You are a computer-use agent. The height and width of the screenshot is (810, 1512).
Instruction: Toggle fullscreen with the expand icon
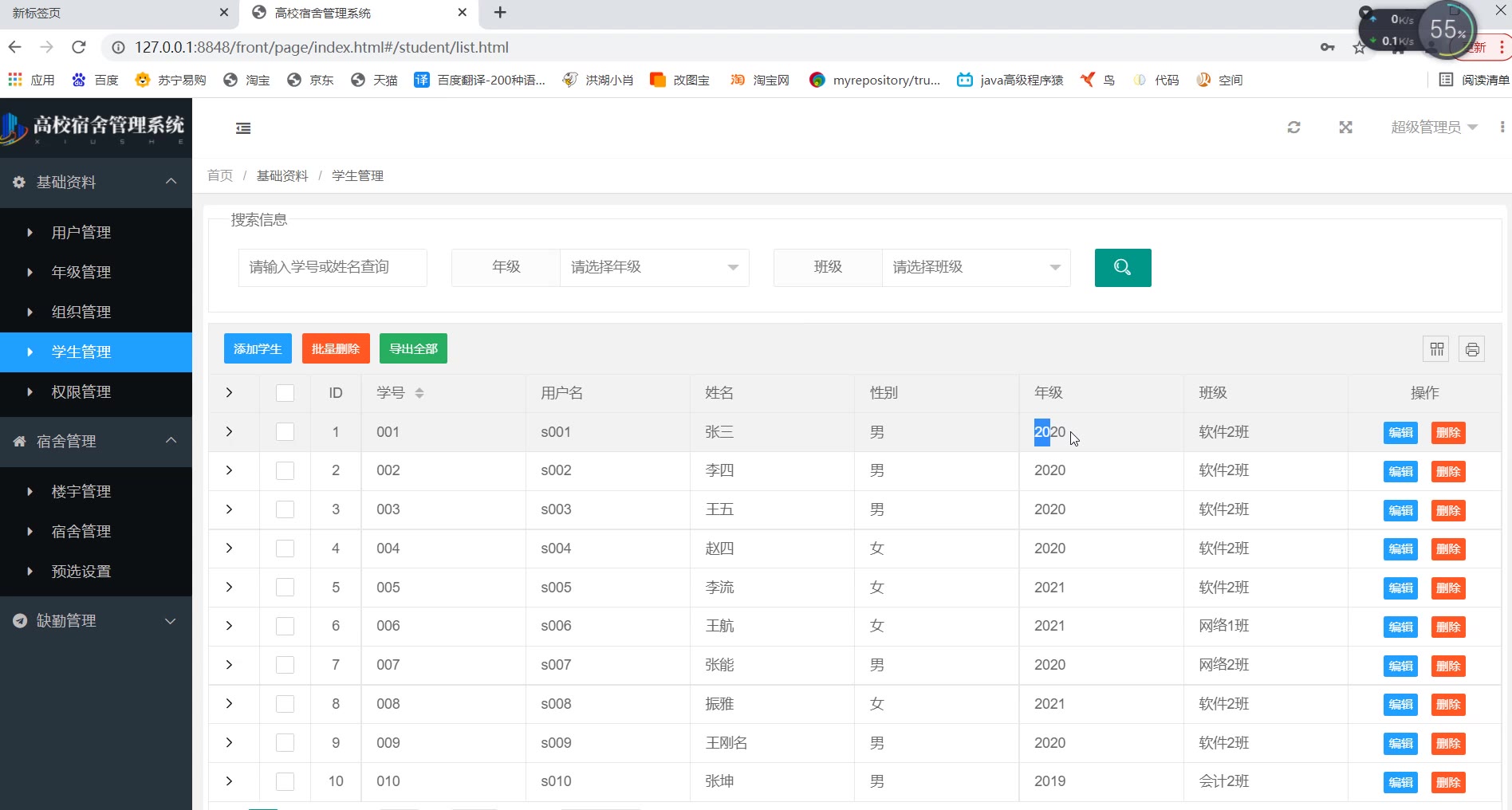pos(1345,128)
